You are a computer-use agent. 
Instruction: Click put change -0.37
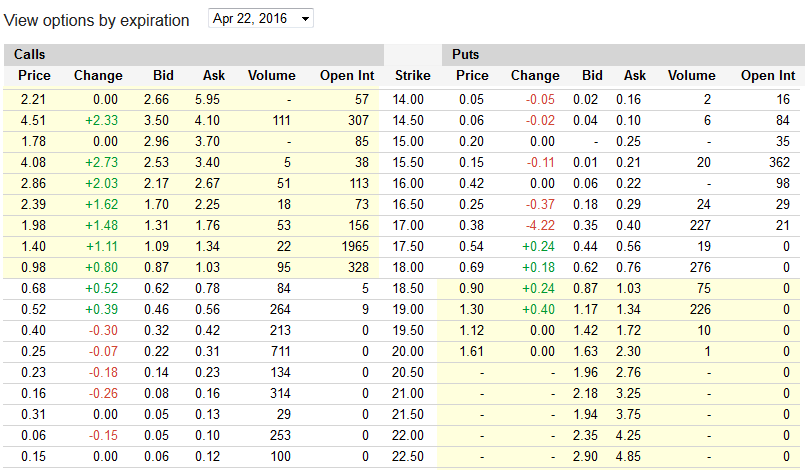click(x=540, y=205)
